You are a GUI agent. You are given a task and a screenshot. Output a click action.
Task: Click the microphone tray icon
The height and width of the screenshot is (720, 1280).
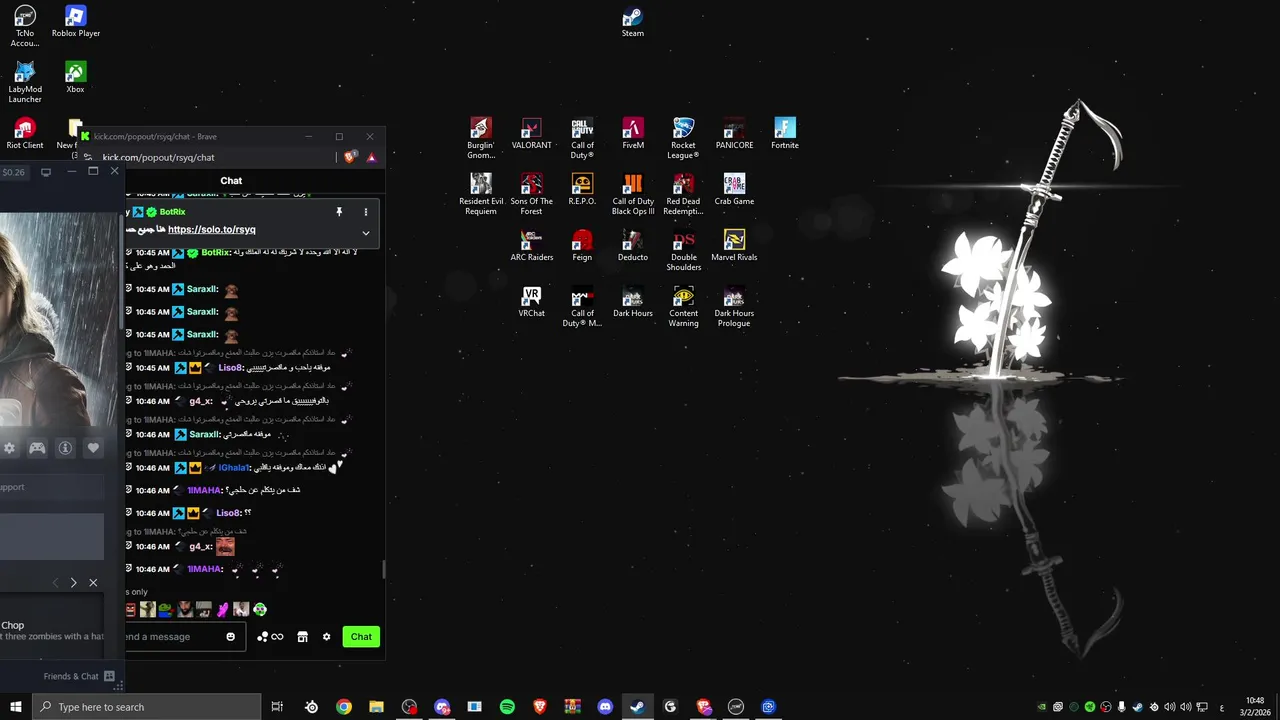(x=1122, y=707)
